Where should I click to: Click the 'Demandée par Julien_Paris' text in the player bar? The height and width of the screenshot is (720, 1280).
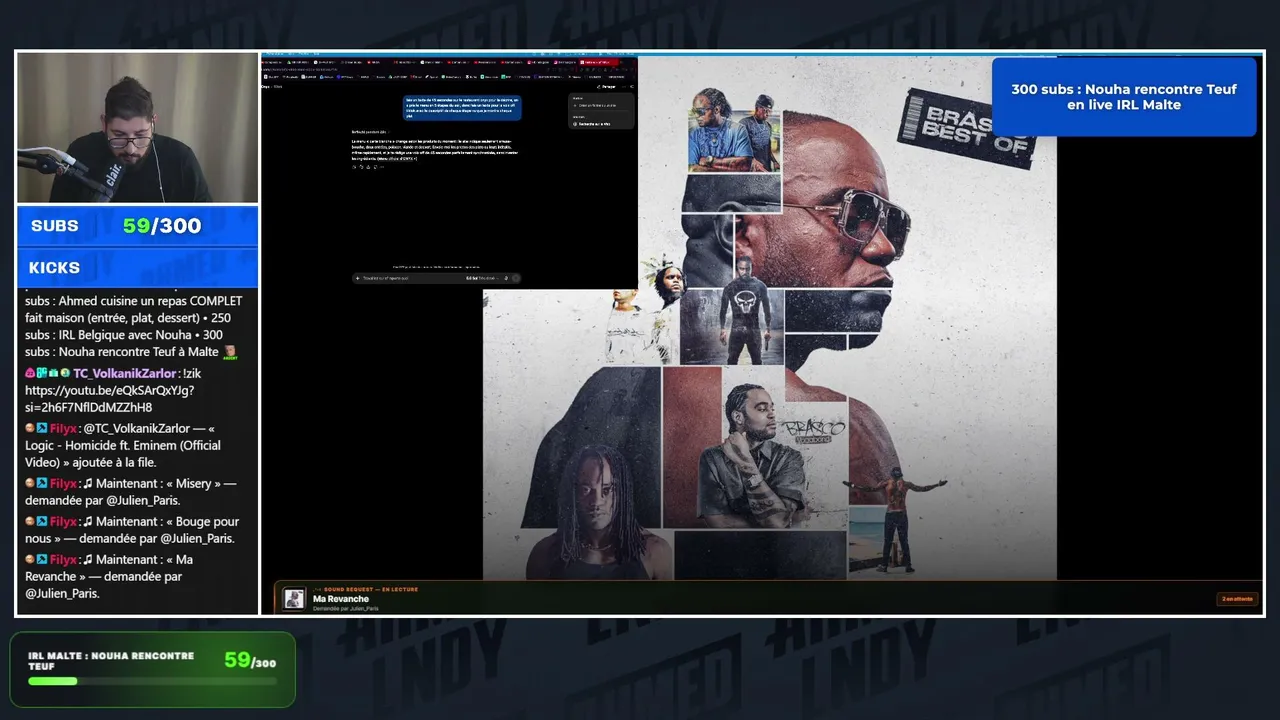346,608
